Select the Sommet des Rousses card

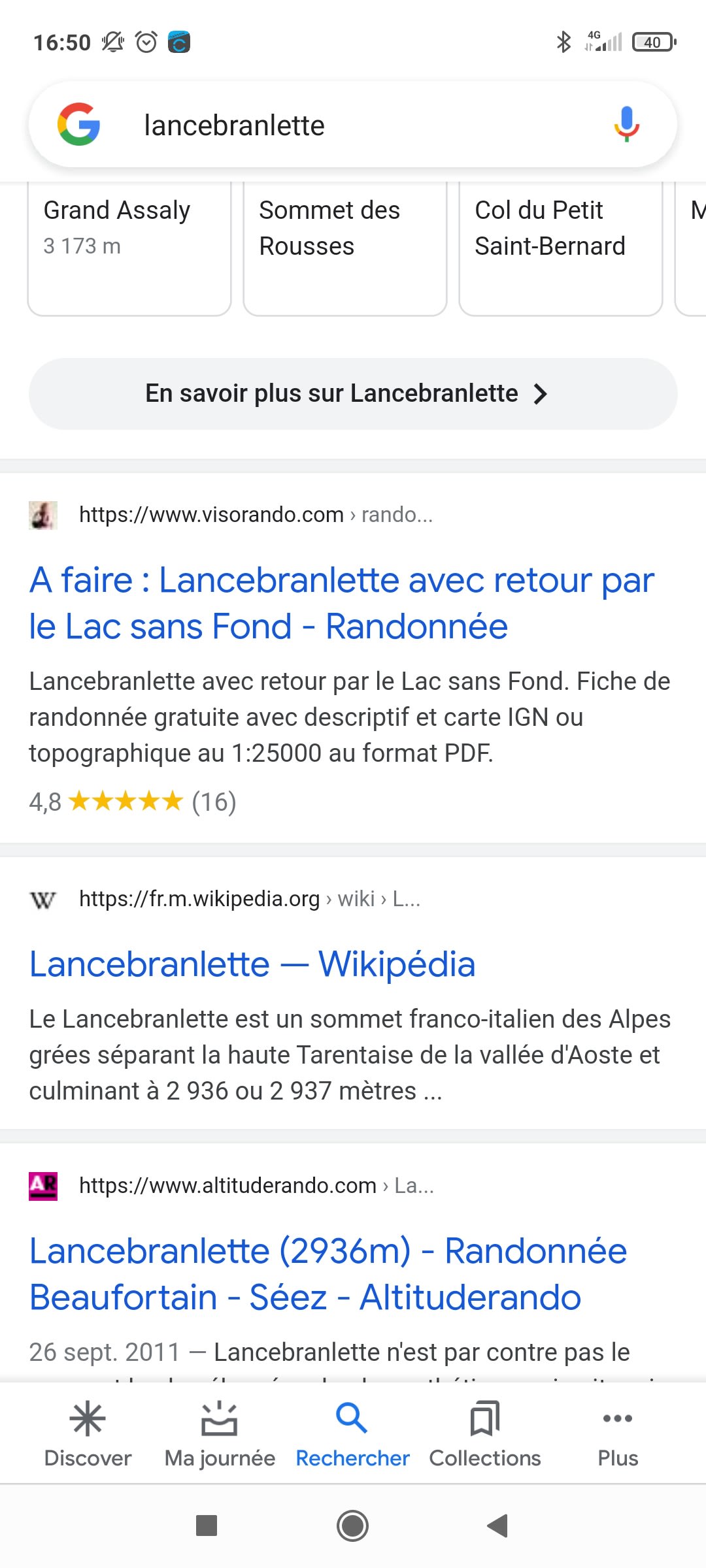point(345,247)
